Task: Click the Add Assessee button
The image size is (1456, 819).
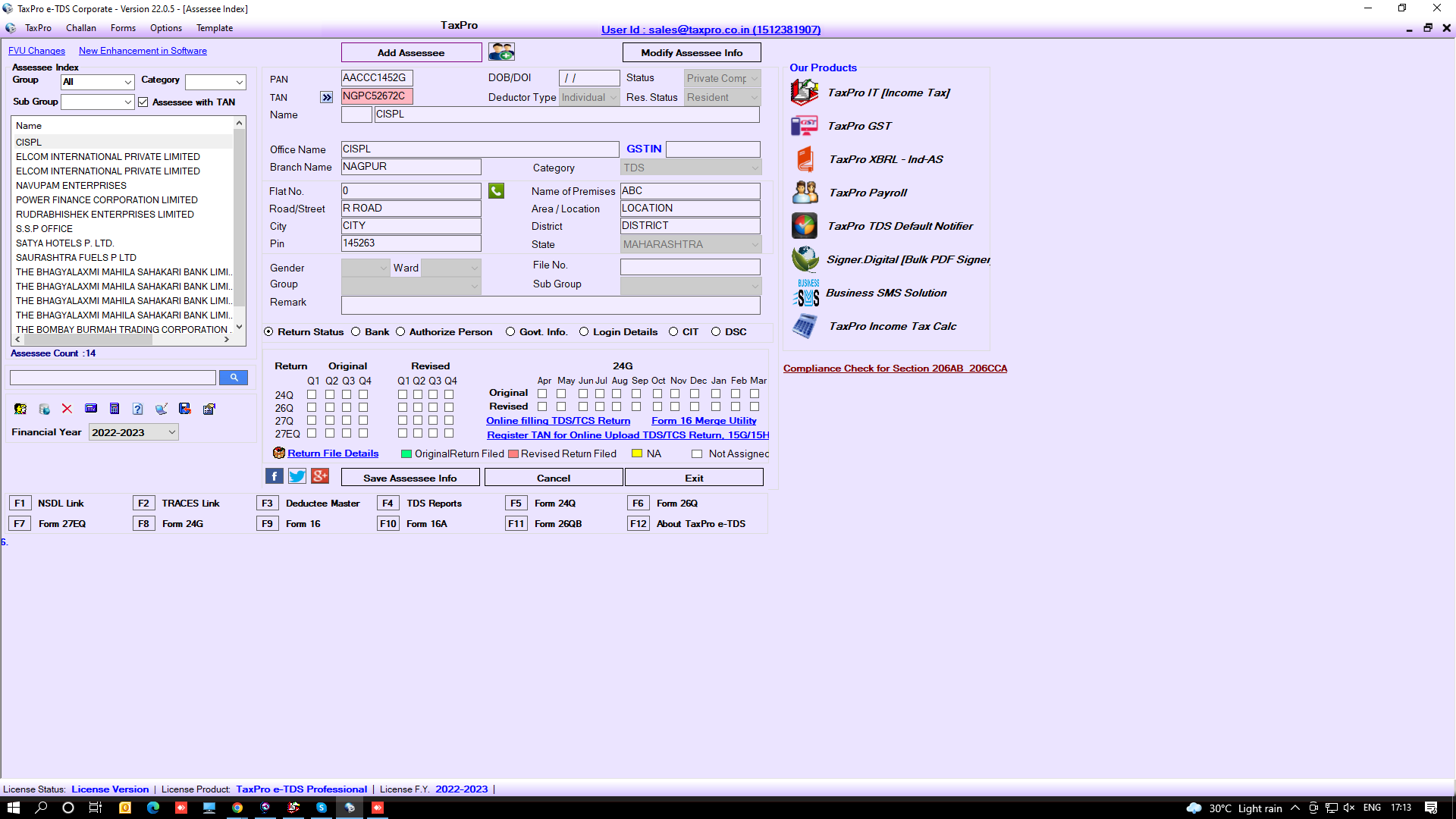Action: (411, 52)
